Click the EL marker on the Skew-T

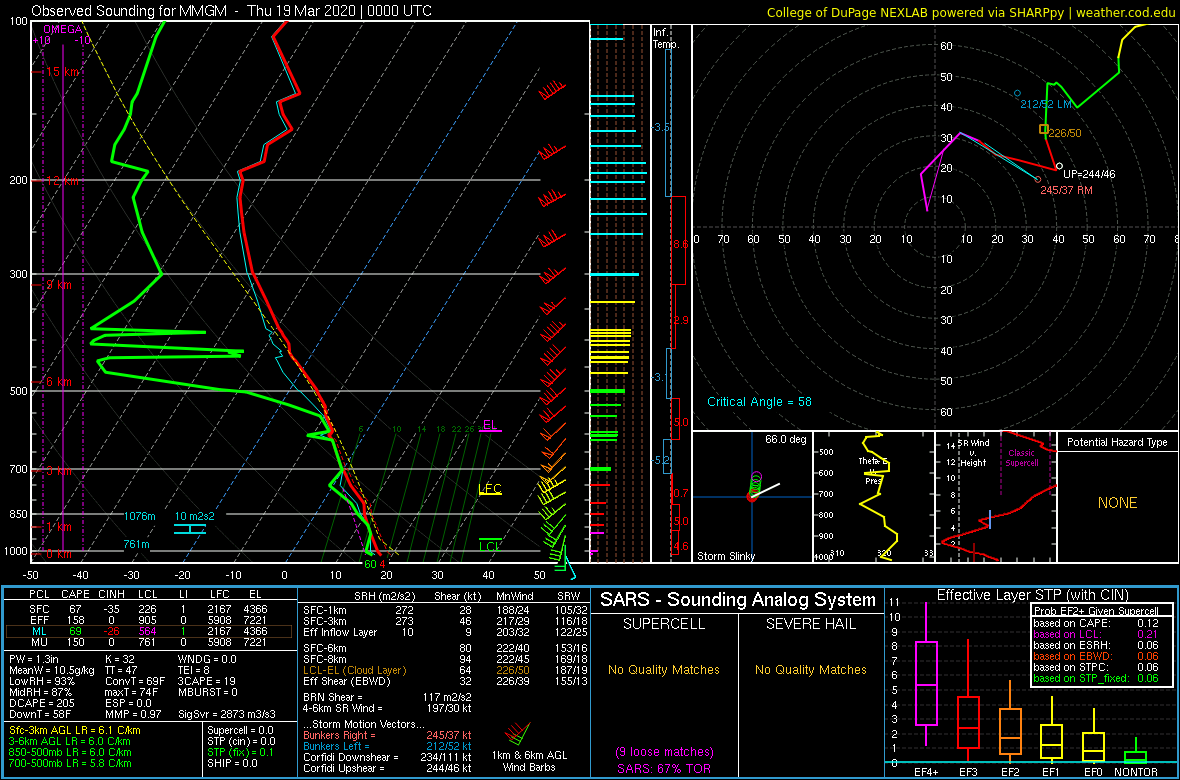point(491,425)
